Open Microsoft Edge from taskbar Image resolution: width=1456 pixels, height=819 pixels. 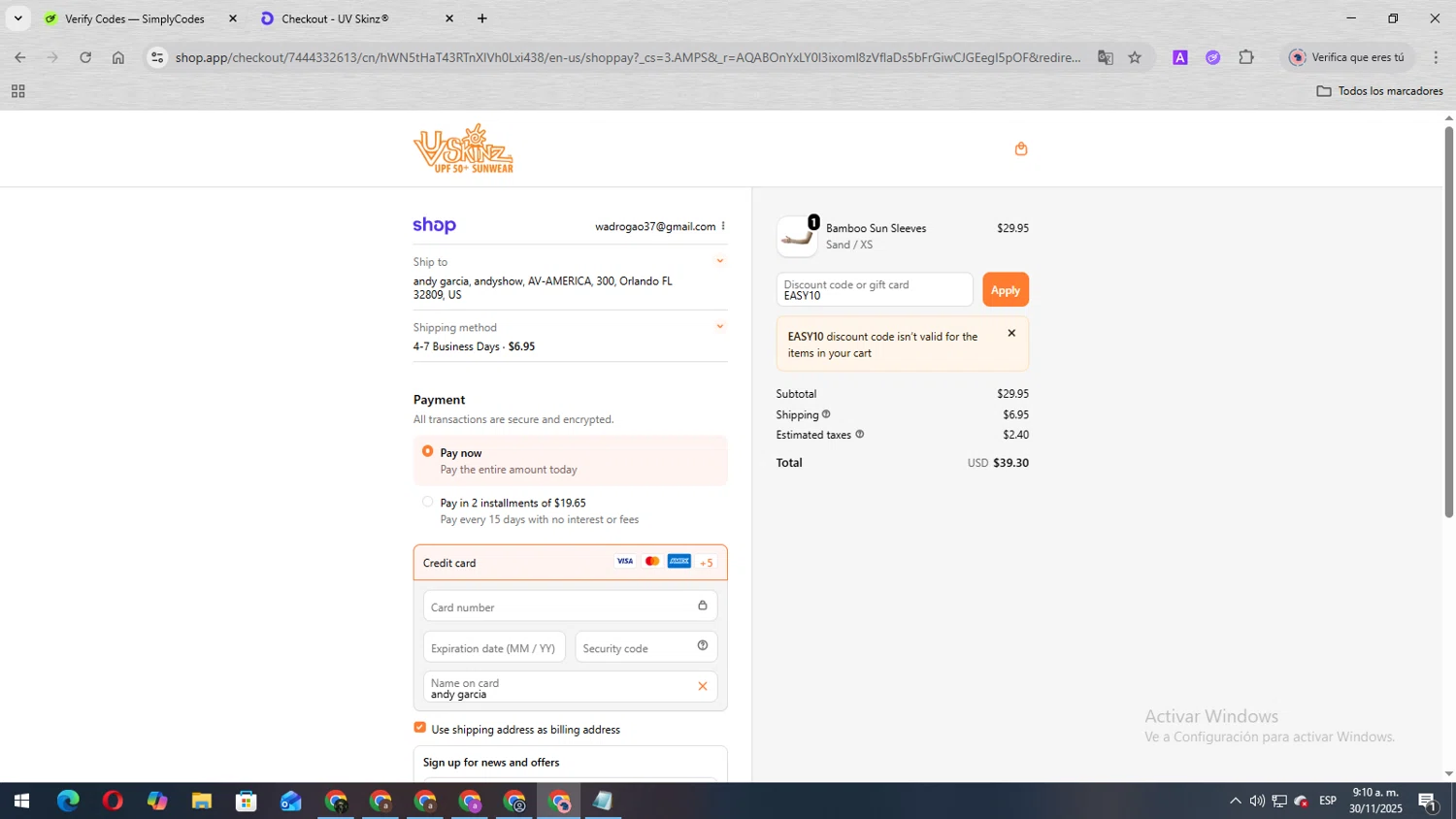point(68,801)
